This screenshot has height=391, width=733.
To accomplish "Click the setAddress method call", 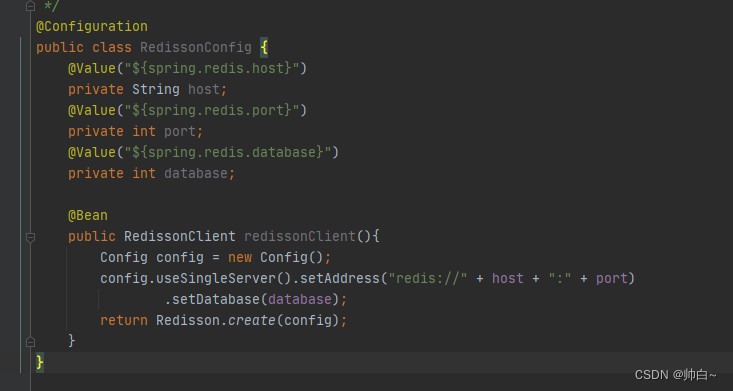I will [x=340, y=278].
